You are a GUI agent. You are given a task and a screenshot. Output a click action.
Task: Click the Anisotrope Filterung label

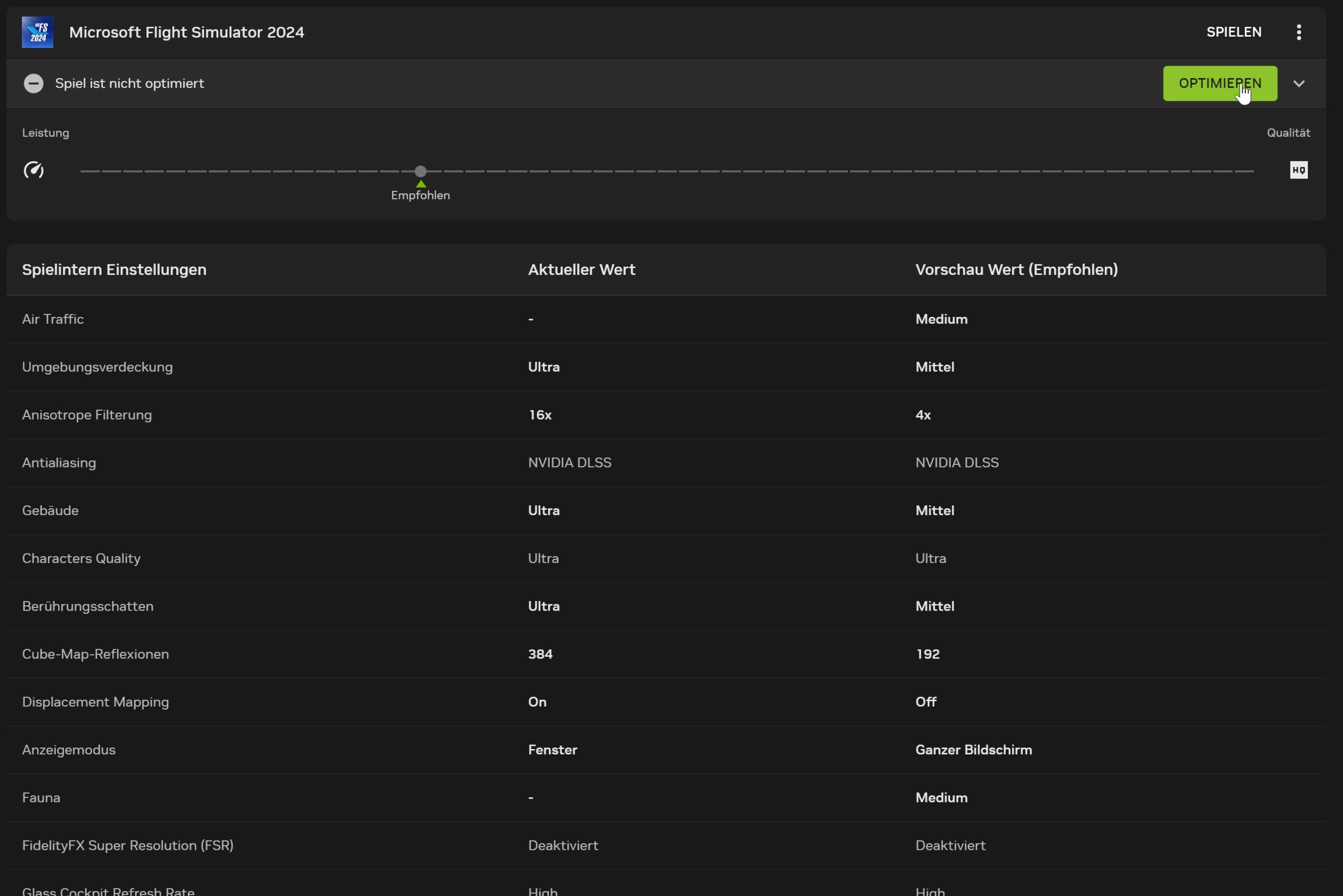(87, 415)
